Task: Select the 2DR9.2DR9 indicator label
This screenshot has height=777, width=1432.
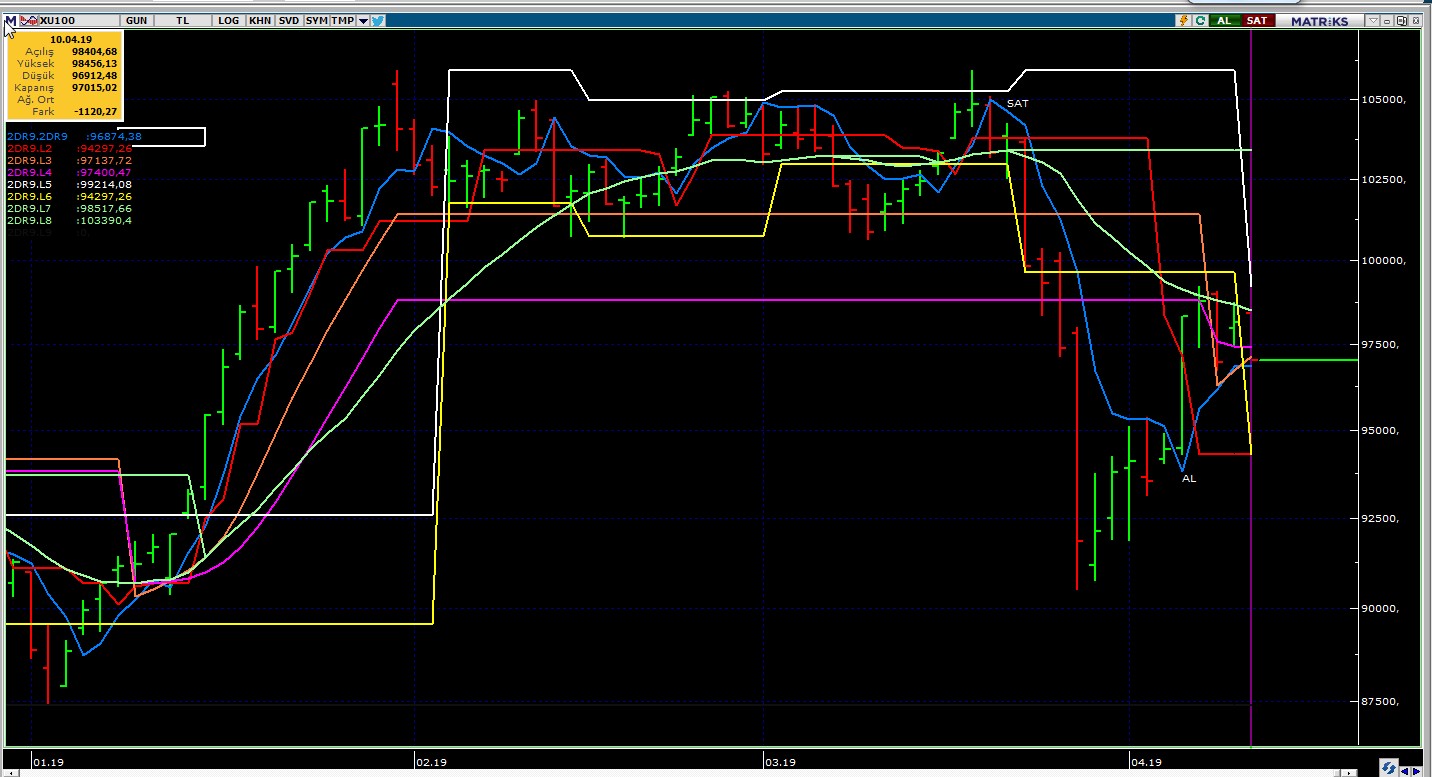Action: (37, 136)
